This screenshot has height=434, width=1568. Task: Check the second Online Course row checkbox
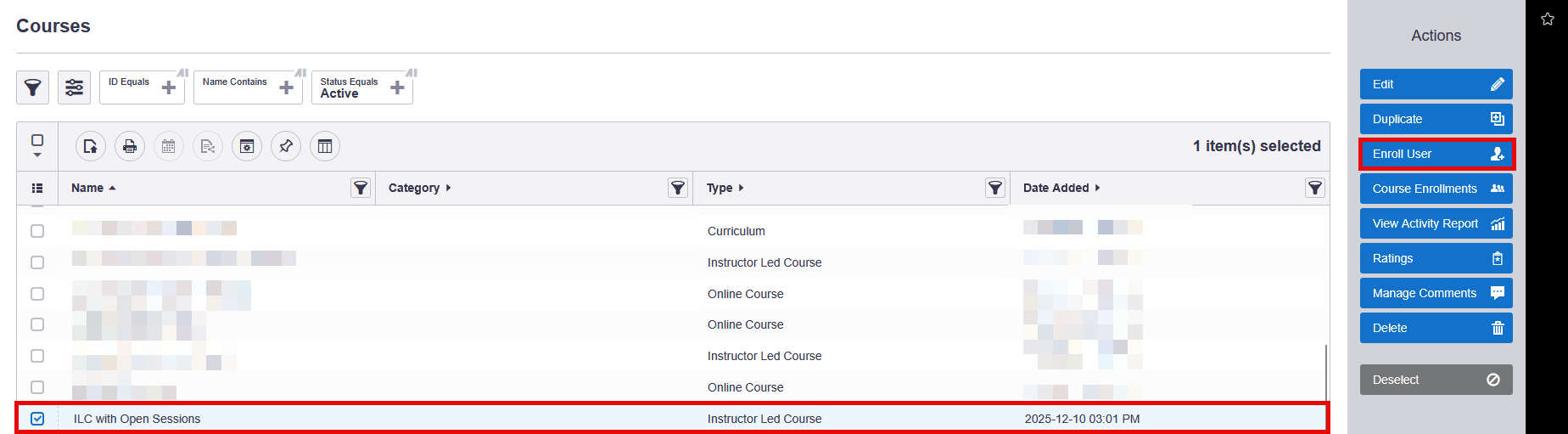[37, 324]
